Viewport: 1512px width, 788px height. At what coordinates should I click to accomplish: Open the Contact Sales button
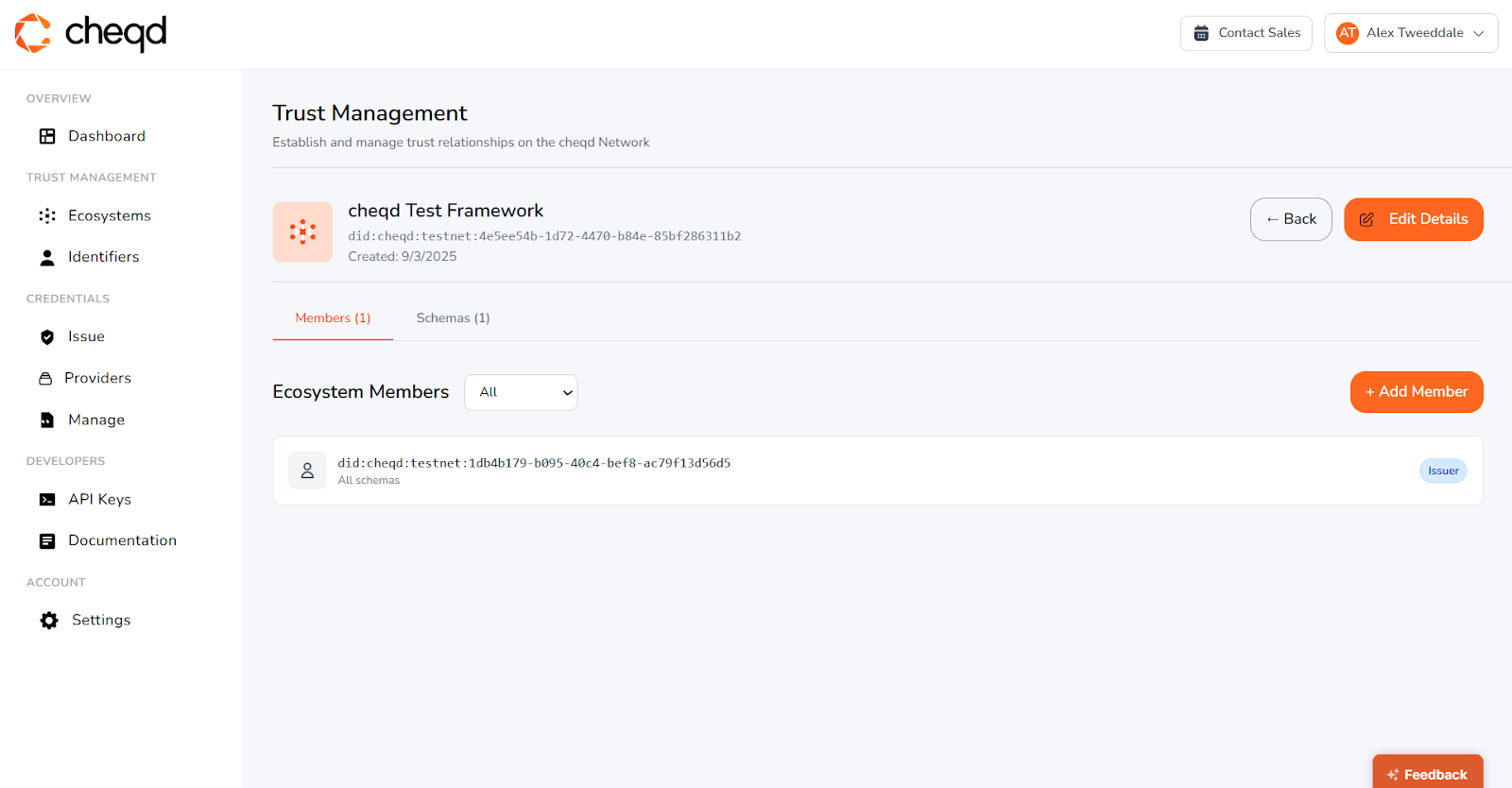tap(1246, 33)
